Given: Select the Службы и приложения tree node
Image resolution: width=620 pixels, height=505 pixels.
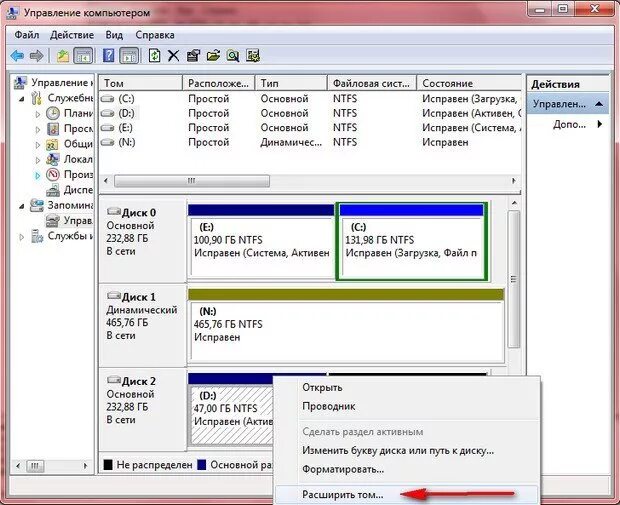Looking at the screenshot, I should [x=62, y=236].
